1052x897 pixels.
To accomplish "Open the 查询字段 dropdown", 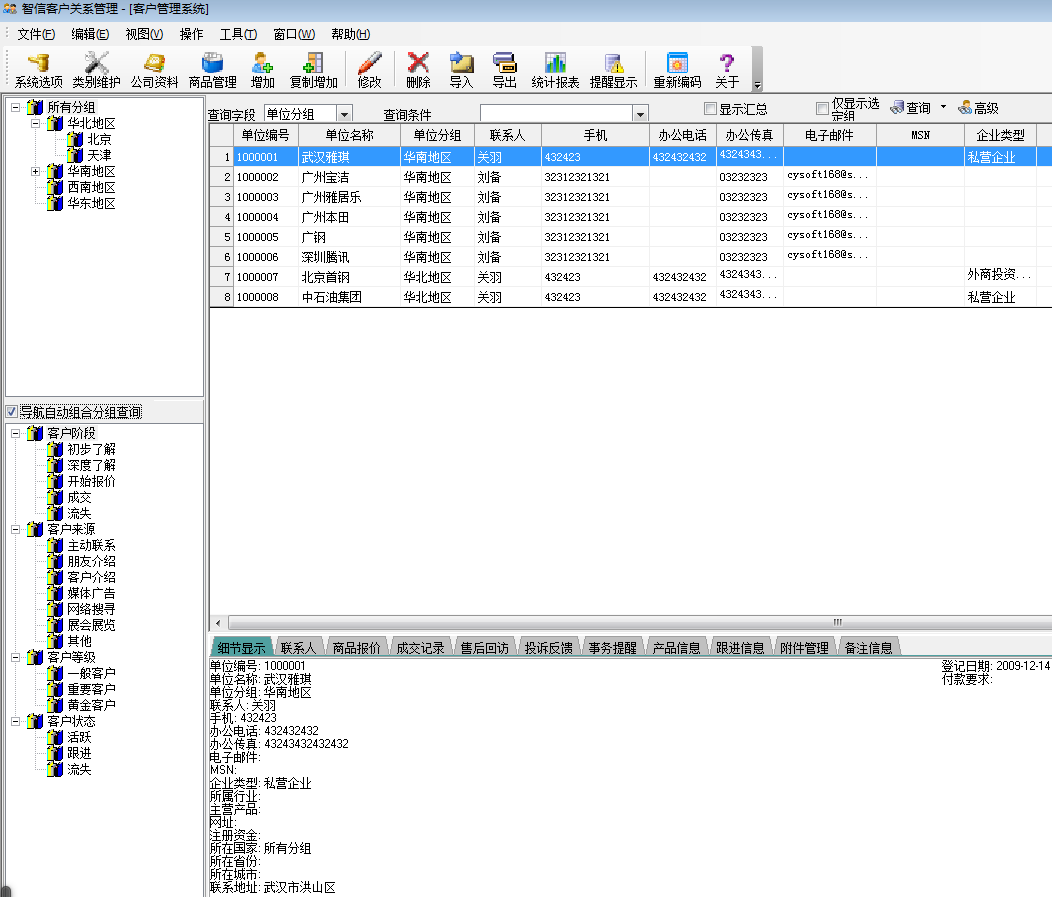I will 344,114.
